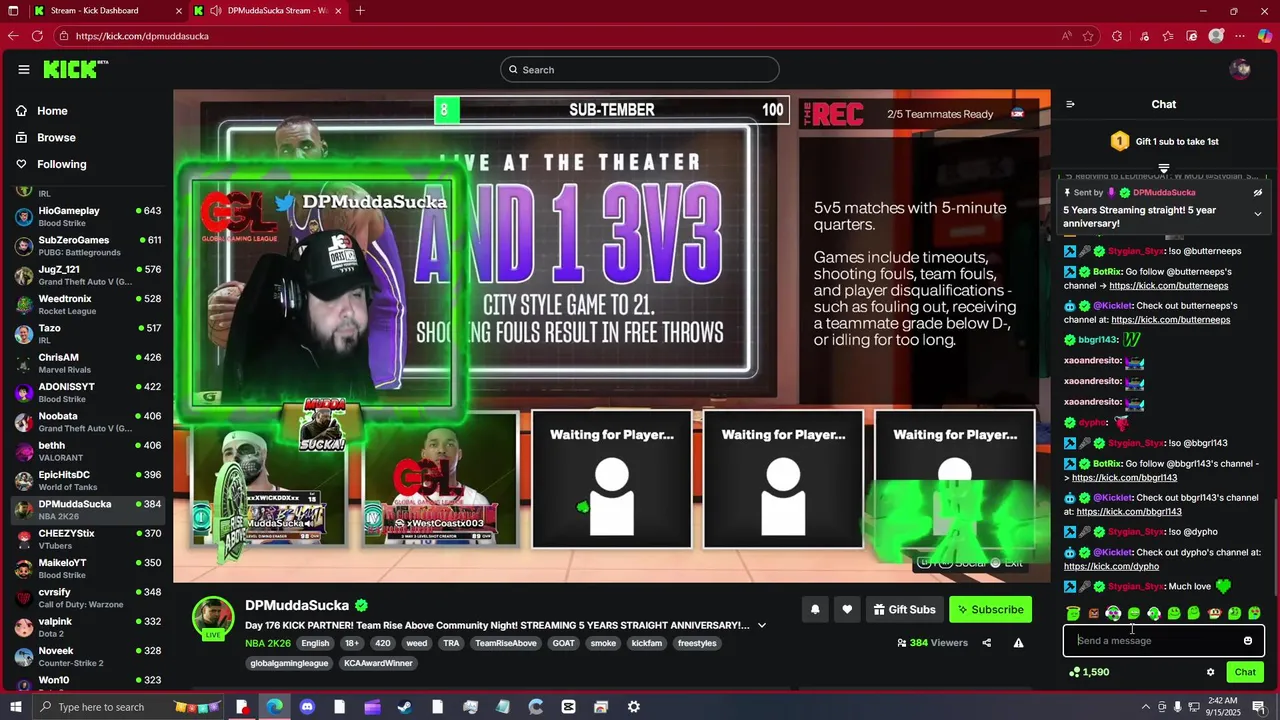Click the Stygian_Styx username in Much love message
The width and height of the screenshot is (1280, 720).
click(x=1136, y=587)
